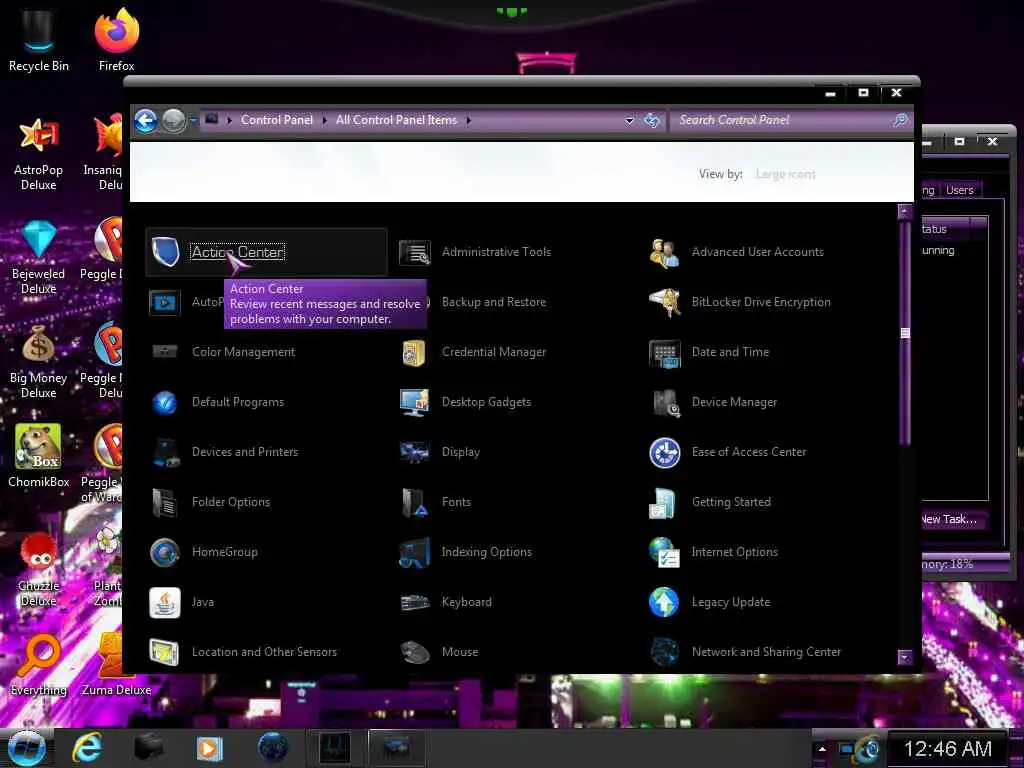Open Windows Media Player taskbar icon
Image resolution: width=1024 pixels, height=768 pixels.
tap(209, 748)
